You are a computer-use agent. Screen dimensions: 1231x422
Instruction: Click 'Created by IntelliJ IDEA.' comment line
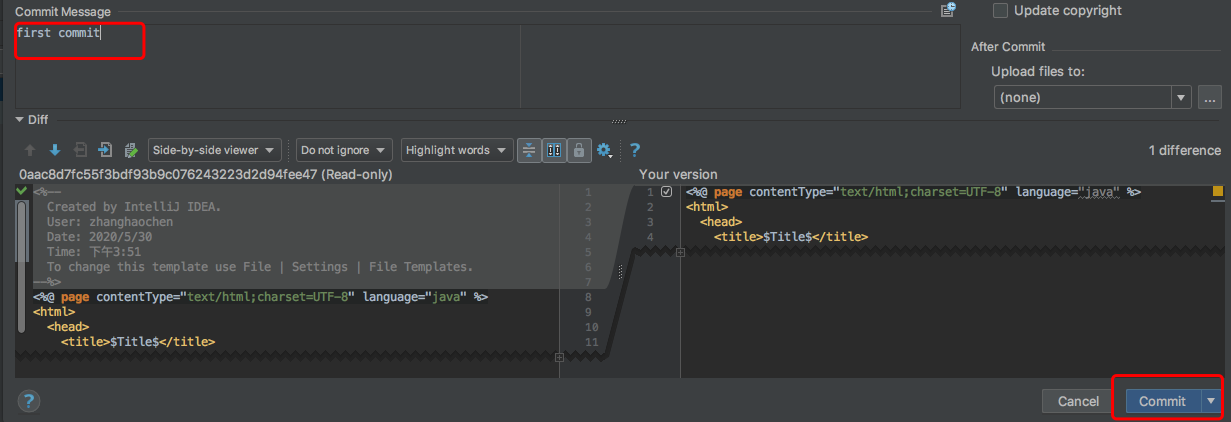(134, 207)
